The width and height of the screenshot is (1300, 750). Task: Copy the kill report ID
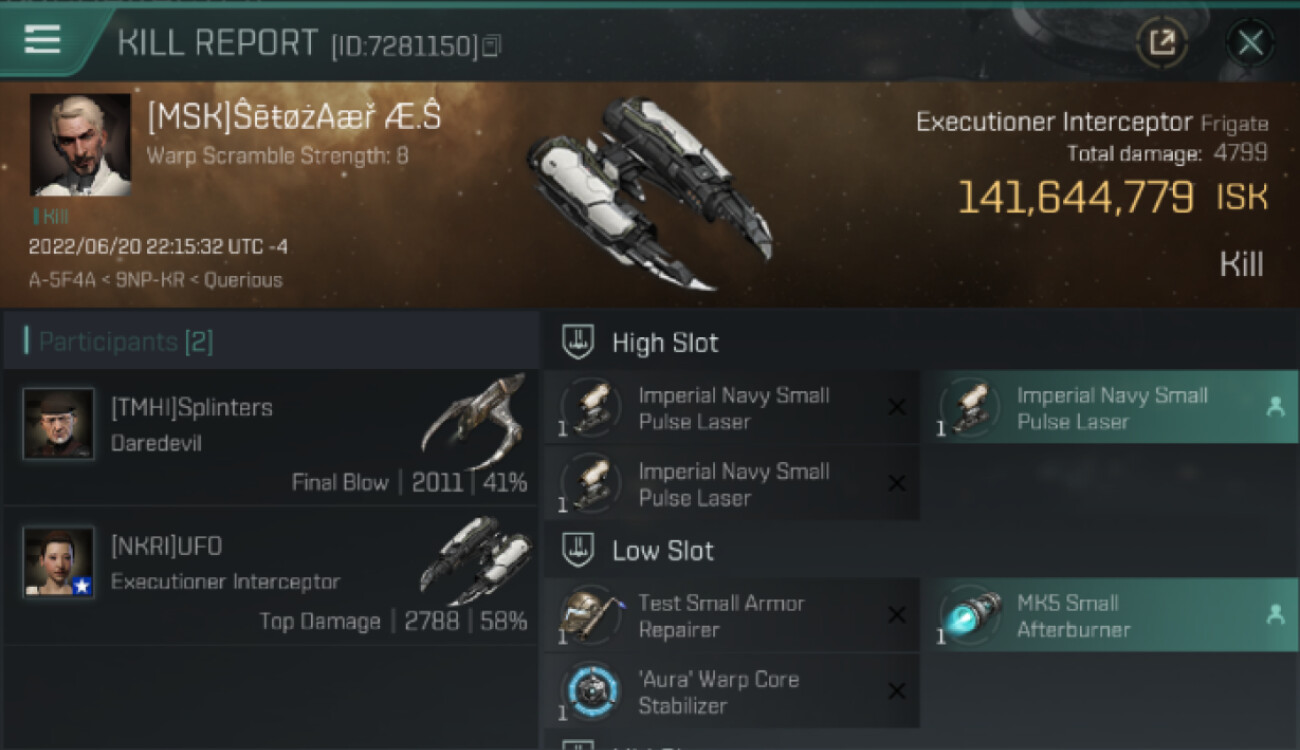coord(491,46)
